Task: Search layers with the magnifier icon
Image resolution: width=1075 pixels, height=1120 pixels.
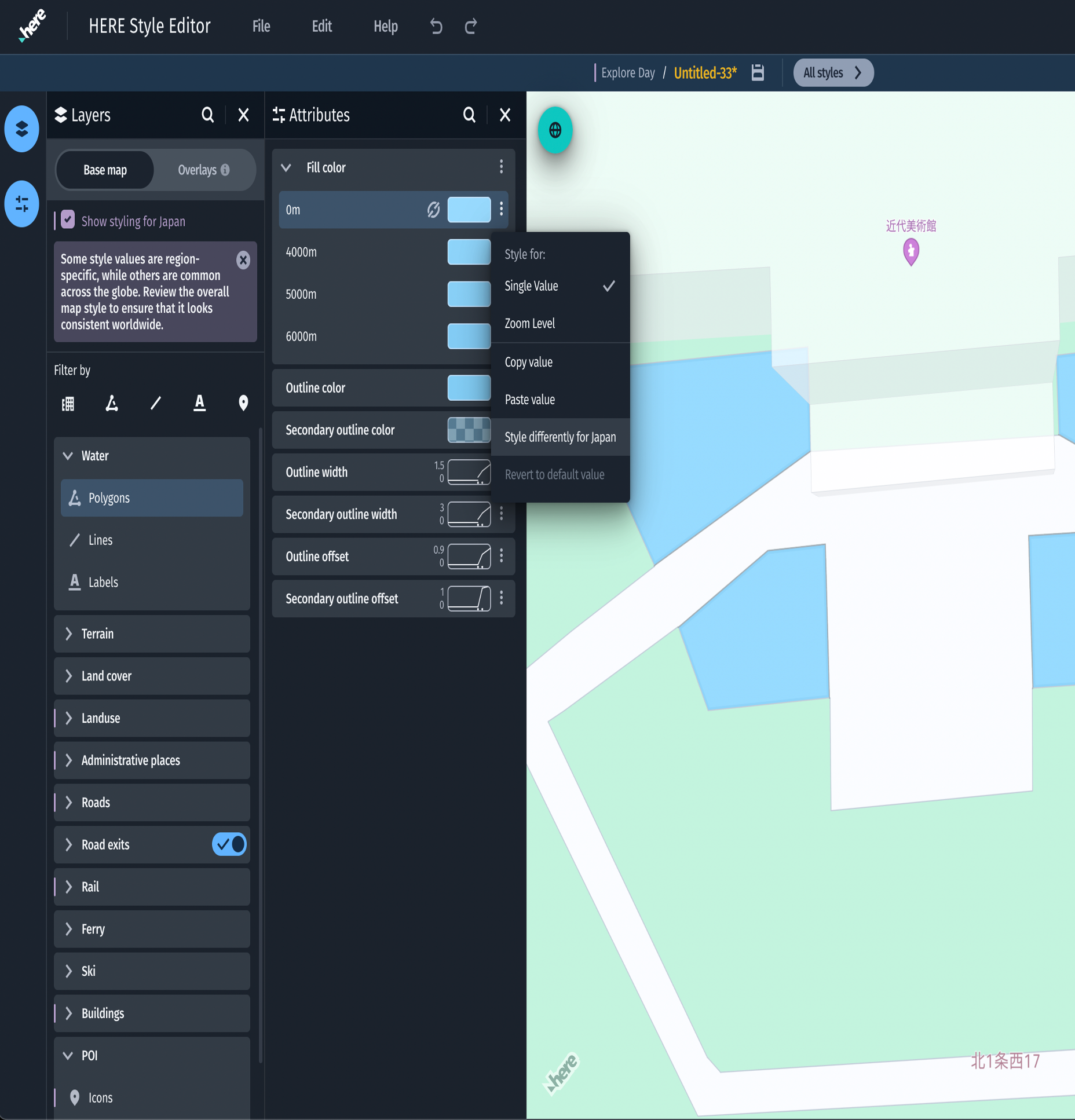Action: tap(207, 115)
